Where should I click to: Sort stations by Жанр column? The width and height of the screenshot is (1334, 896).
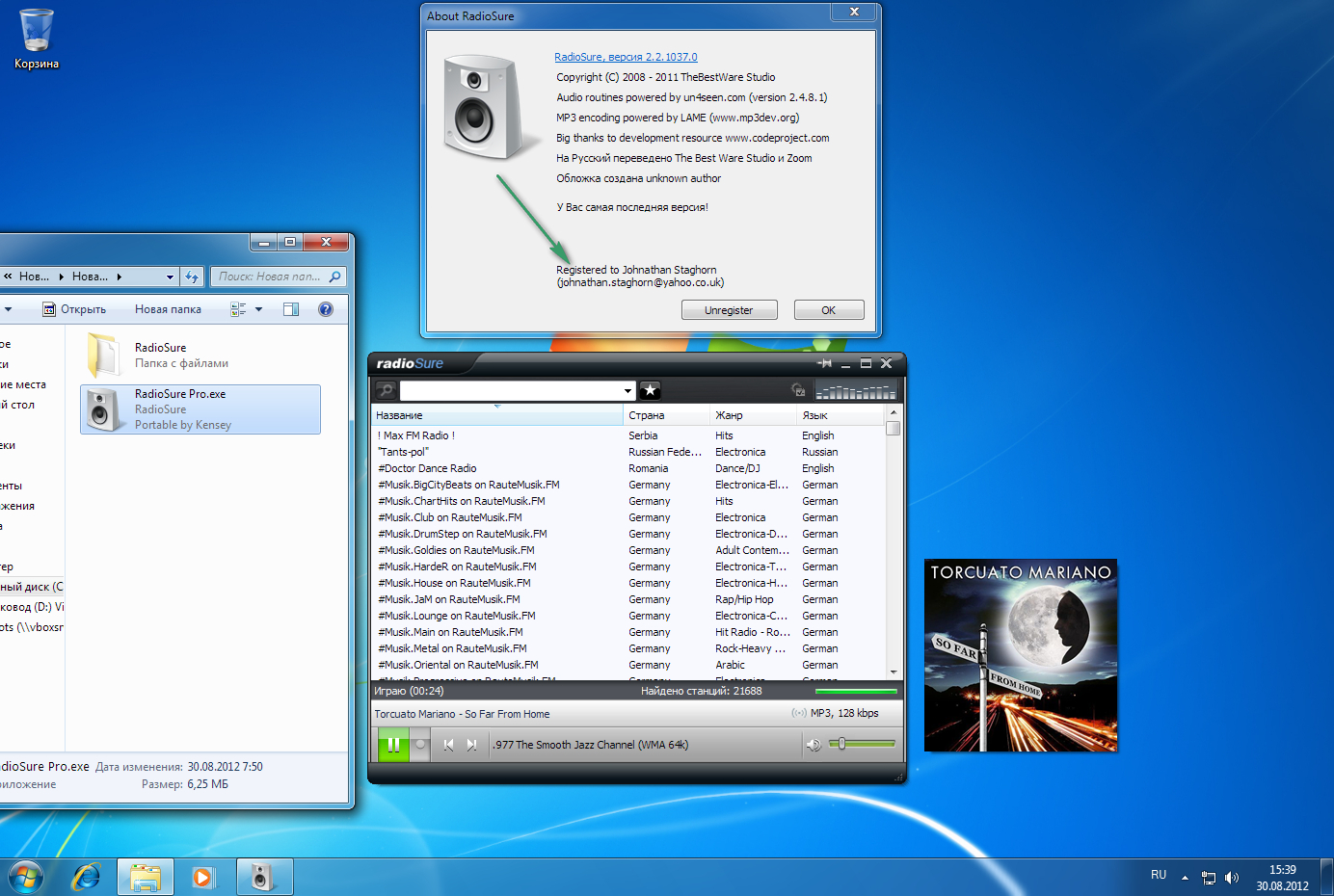click(x=753, y=415)
